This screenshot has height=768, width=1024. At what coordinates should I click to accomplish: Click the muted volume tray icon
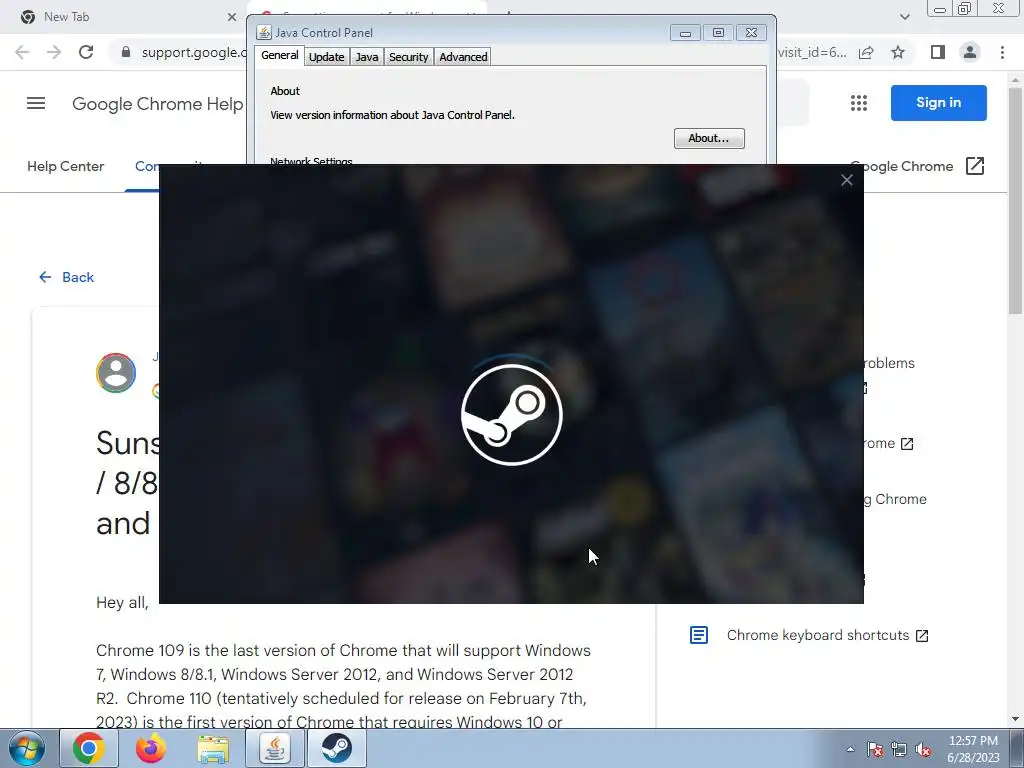923,750
